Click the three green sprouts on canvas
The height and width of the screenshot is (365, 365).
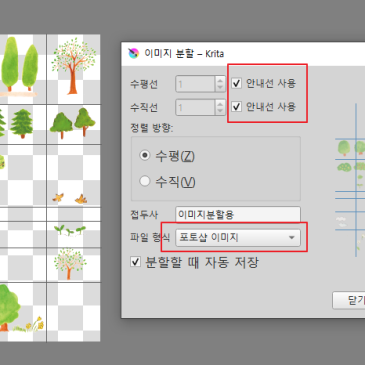(70, 230)
